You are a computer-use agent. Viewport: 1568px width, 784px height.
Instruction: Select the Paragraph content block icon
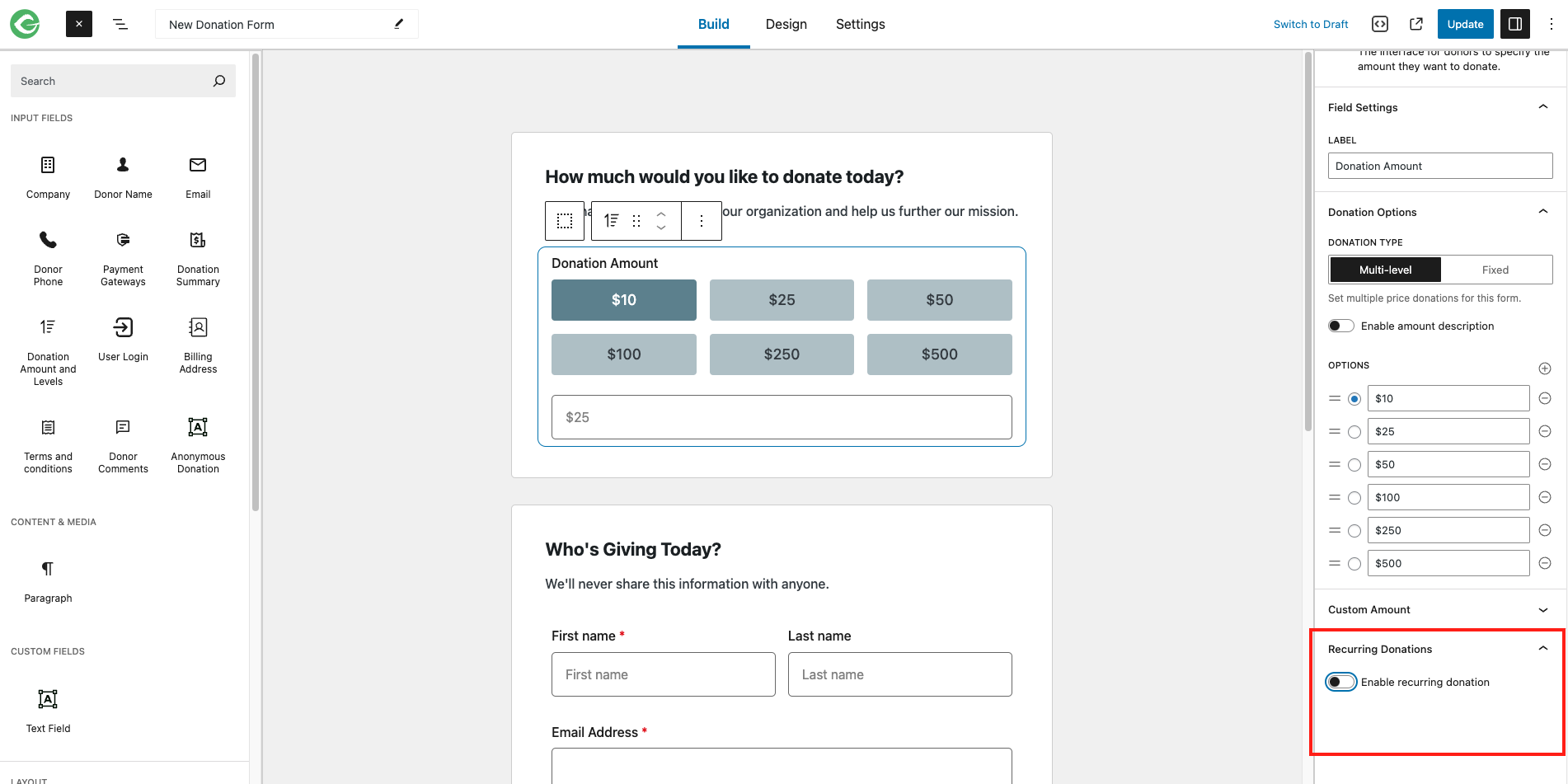tap(47, 568)
